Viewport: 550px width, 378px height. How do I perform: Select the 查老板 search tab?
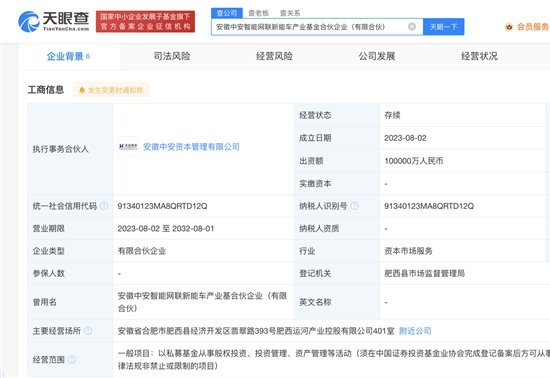coord(259,13)
